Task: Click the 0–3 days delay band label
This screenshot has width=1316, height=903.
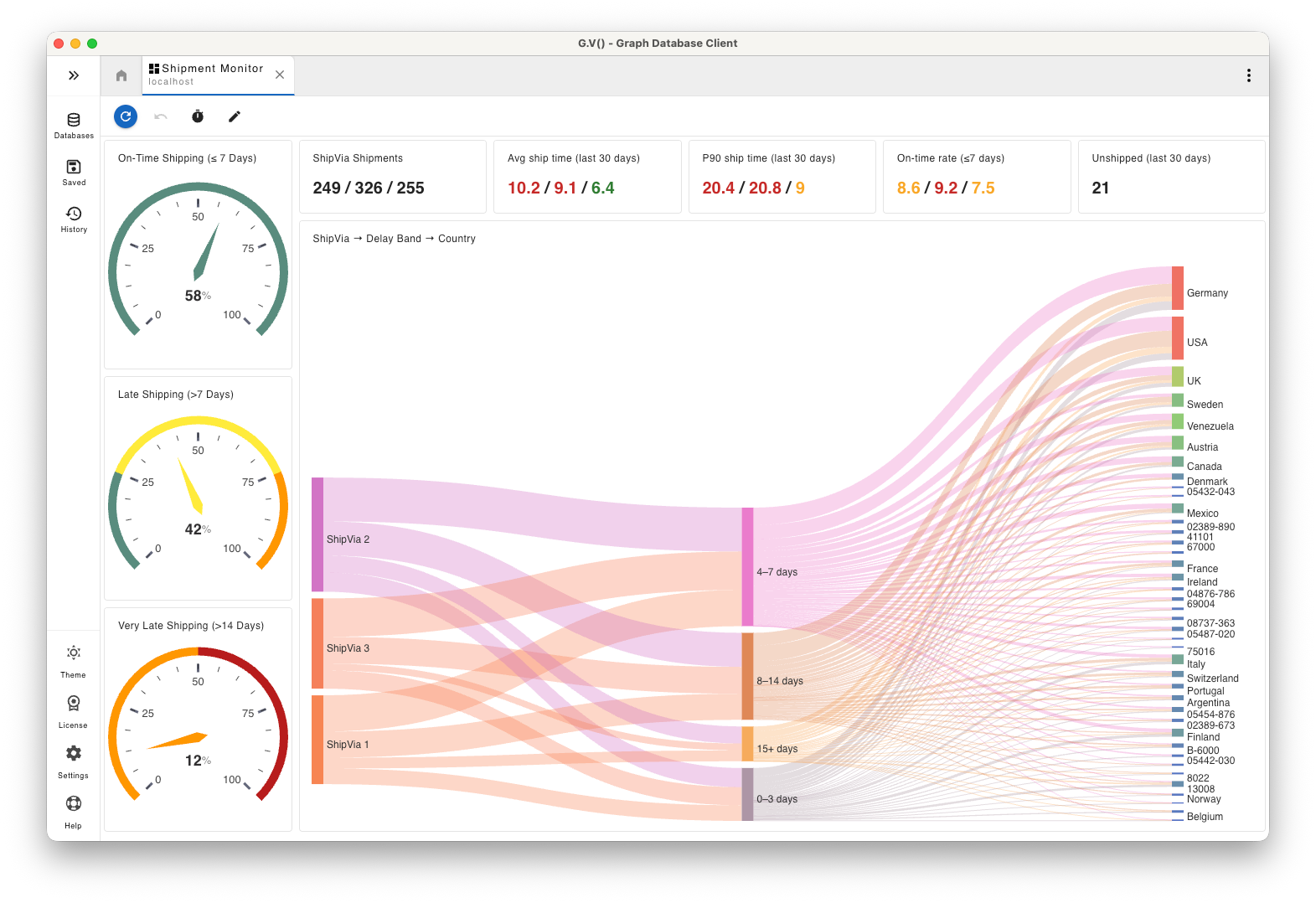Action: pos(777,799)
